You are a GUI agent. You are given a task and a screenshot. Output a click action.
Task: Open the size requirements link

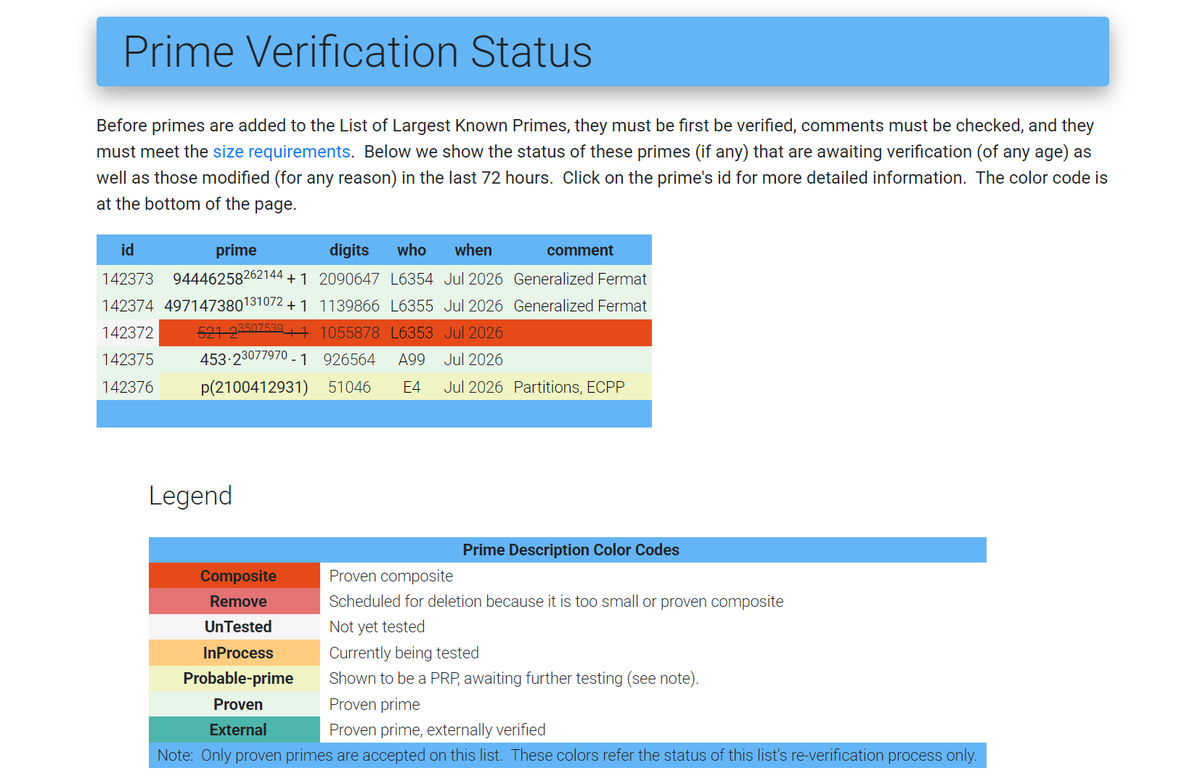[x=282, y=152]
